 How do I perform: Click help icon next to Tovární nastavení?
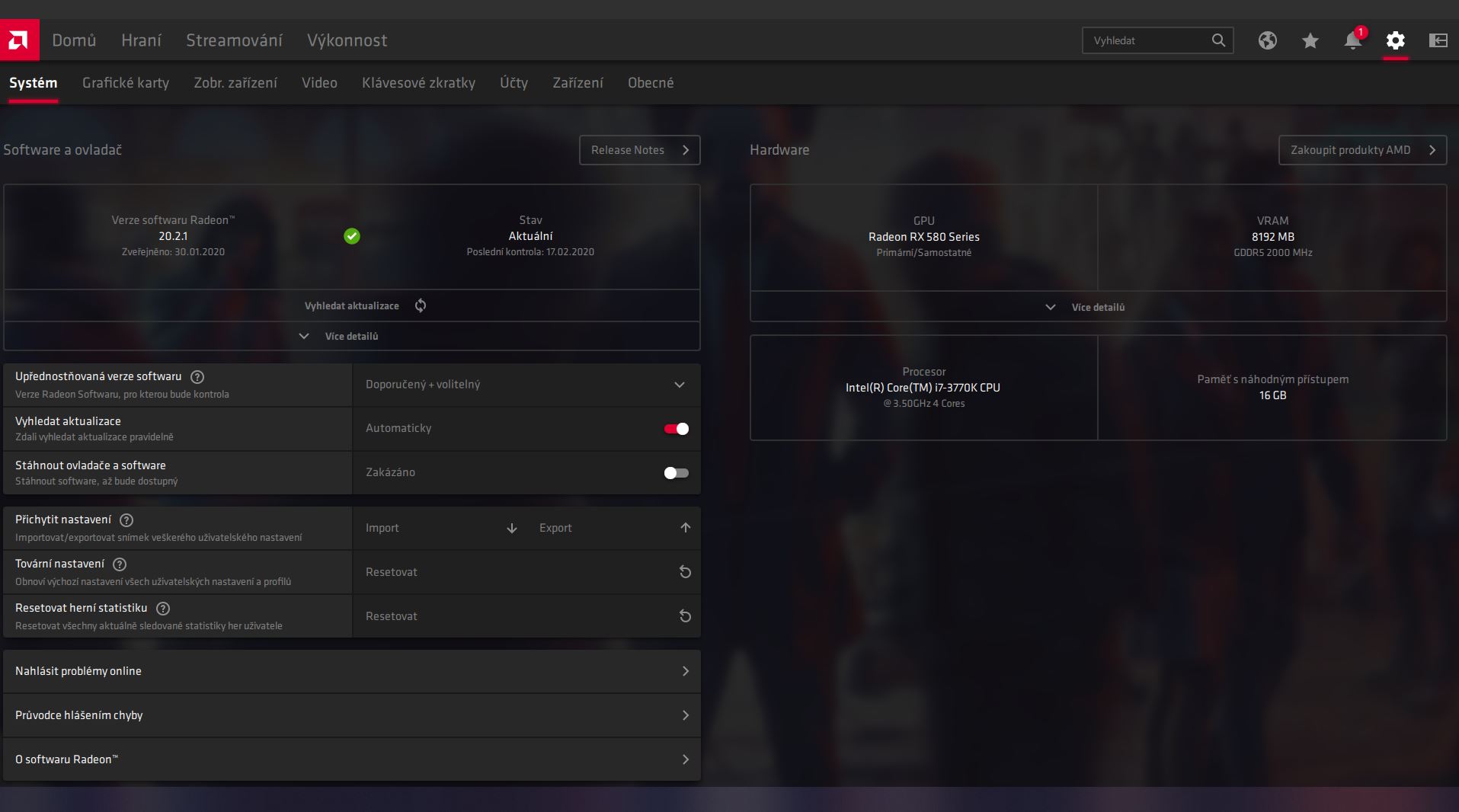[x=120, y=564]
